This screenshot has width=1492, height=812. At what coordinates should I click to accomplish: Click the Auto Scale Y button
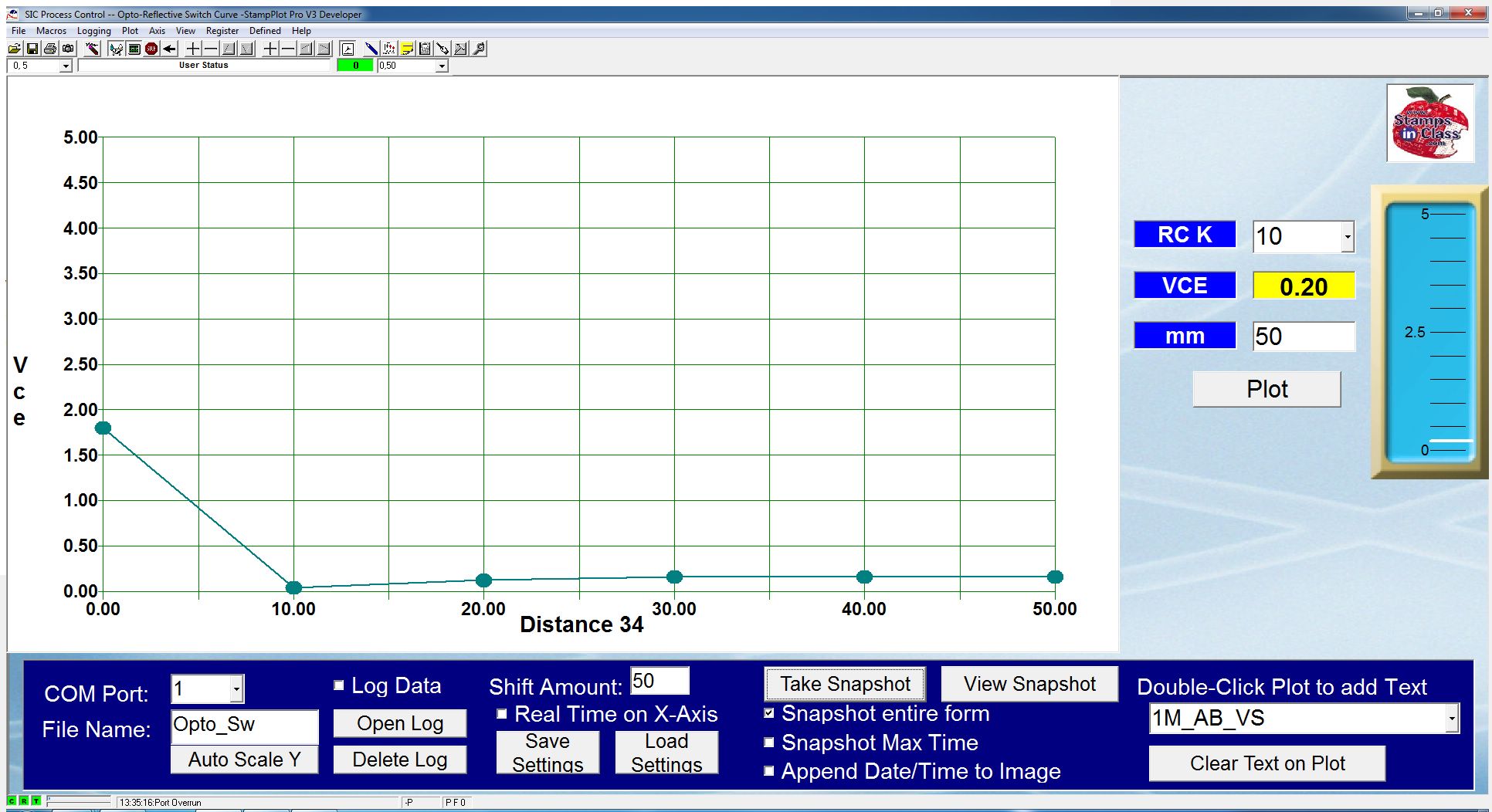tap(244, 760)
